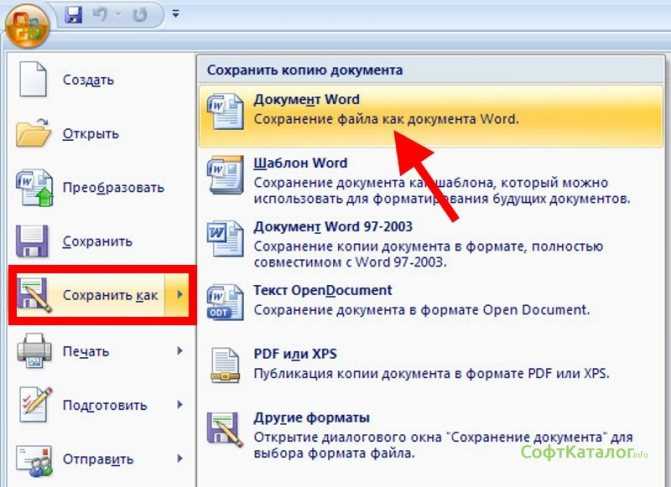
Task: Click the PDF или XPS document icon
Action: coord(225,365)
